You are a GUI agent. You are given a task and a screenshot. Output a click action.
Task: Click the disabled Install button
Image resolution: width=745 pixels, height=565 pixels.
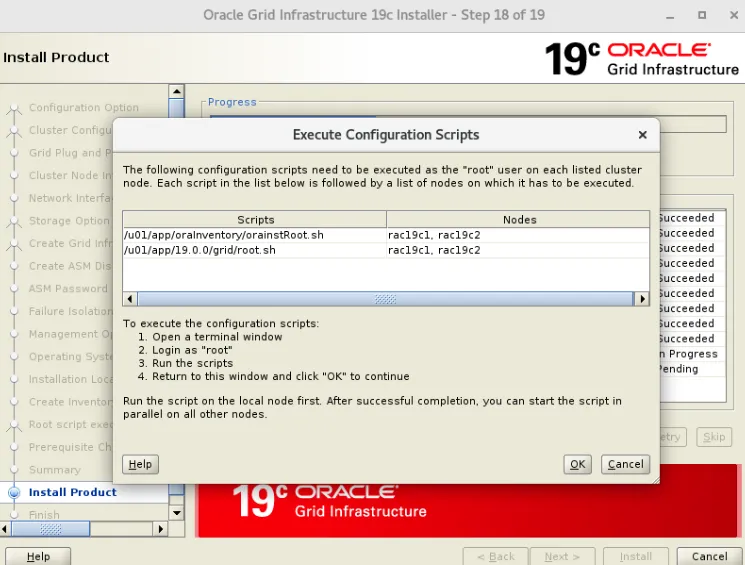tap(635, 556)
